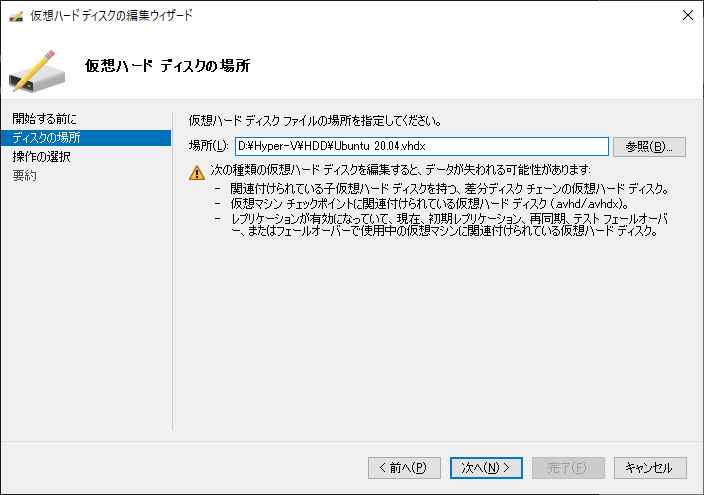Click the disk-with-pencil header icon
Screen dimensions: 704x495
(37, 72)
